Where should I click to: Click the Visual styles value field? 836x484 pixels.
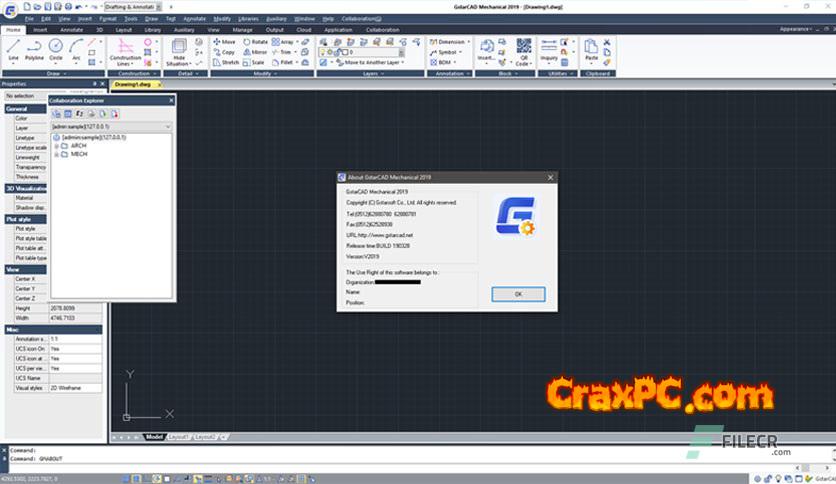click(75, 388)
